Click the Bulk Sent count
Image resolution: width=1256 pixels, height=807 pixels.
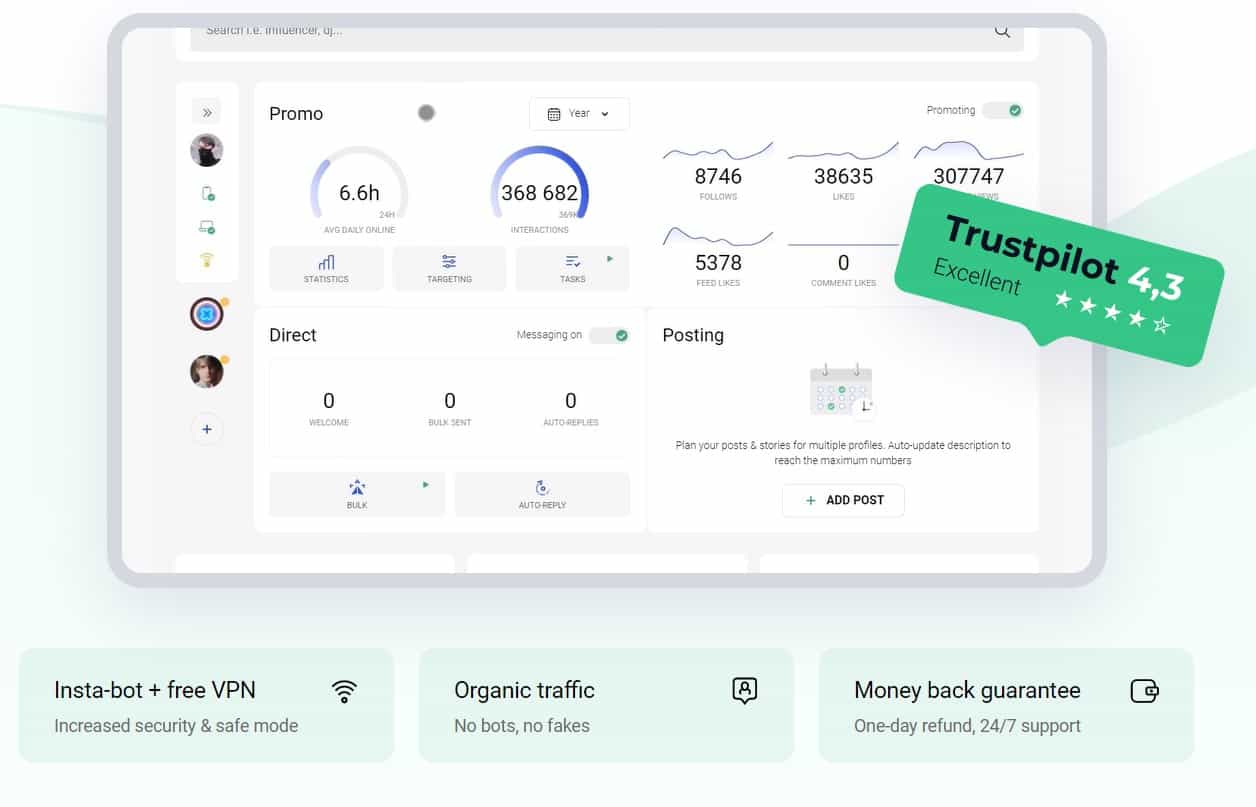[x=450, y=408]
